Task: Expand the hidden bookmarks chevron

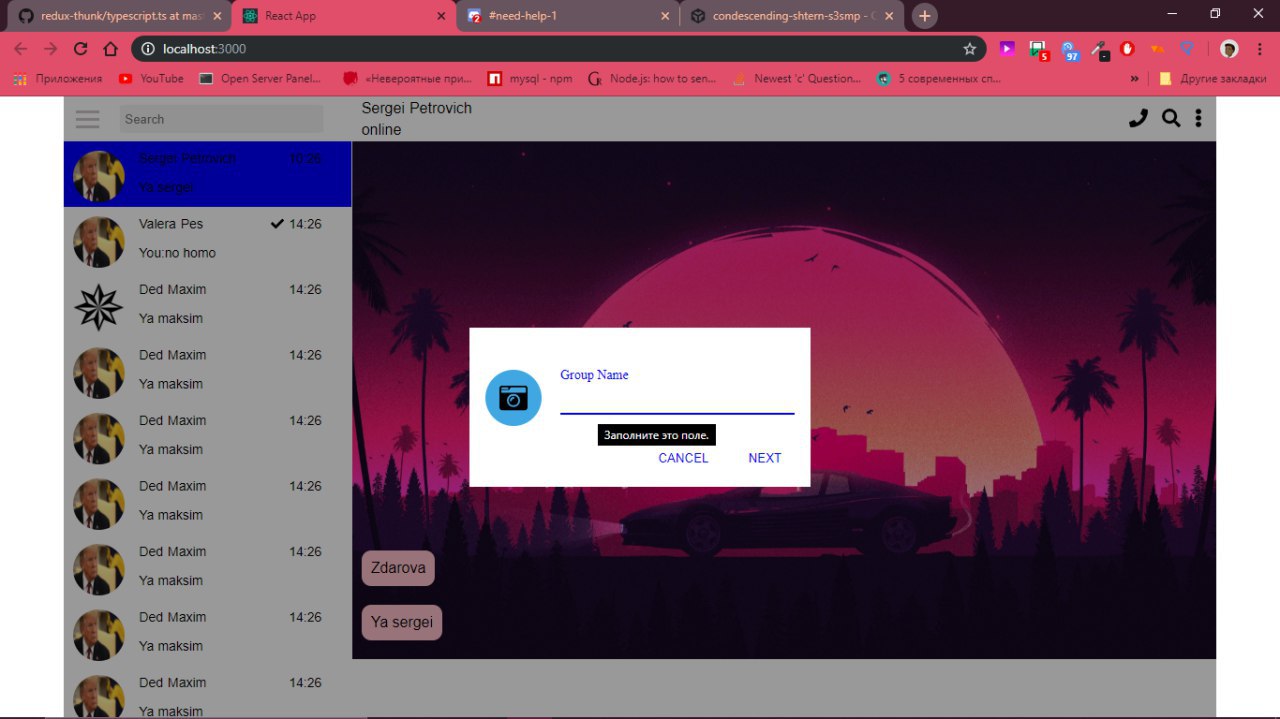Action: (x=1135, y=79)
